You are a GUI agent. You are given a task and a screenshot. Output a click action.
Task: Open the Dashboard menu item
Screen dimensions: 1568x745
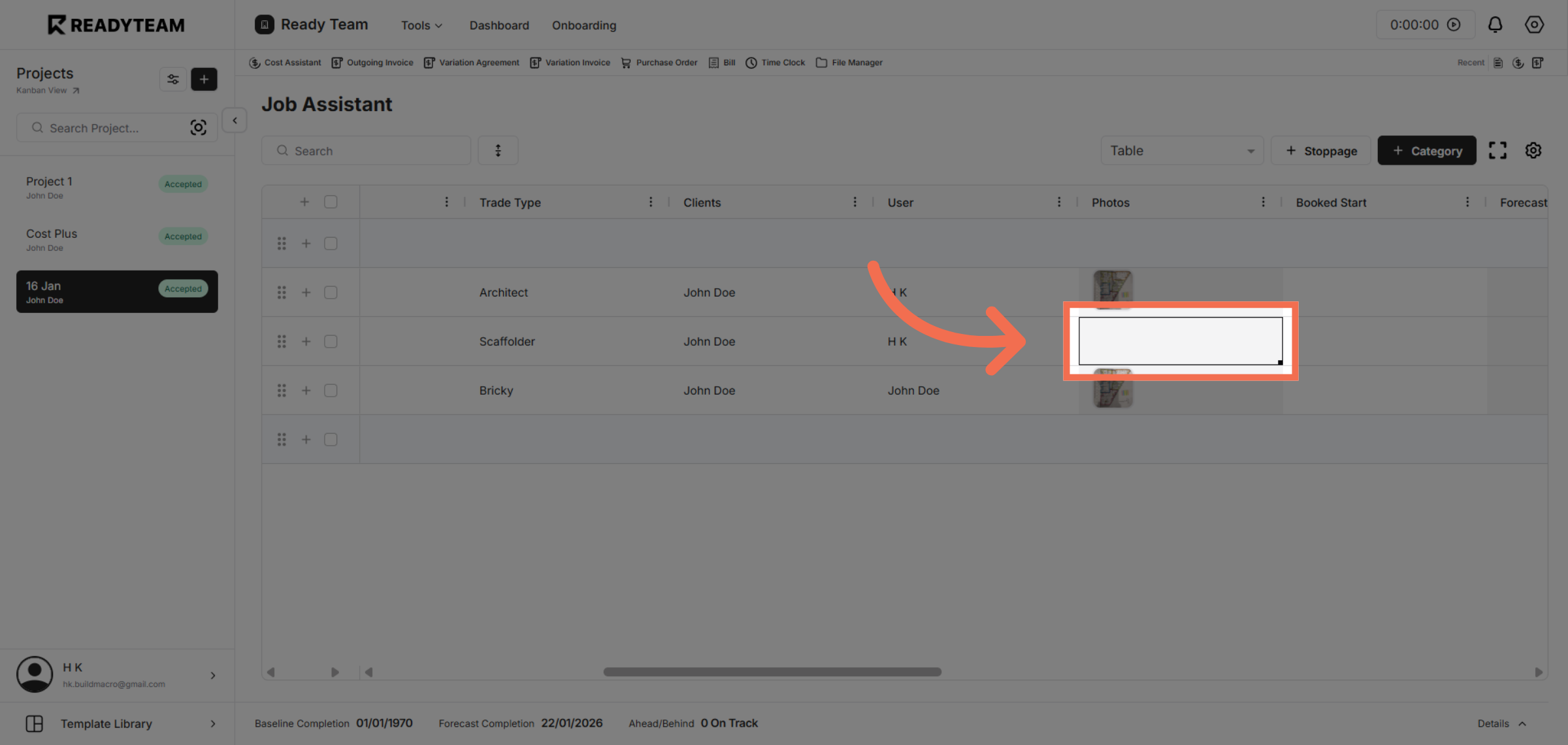[x=499, y=25]
